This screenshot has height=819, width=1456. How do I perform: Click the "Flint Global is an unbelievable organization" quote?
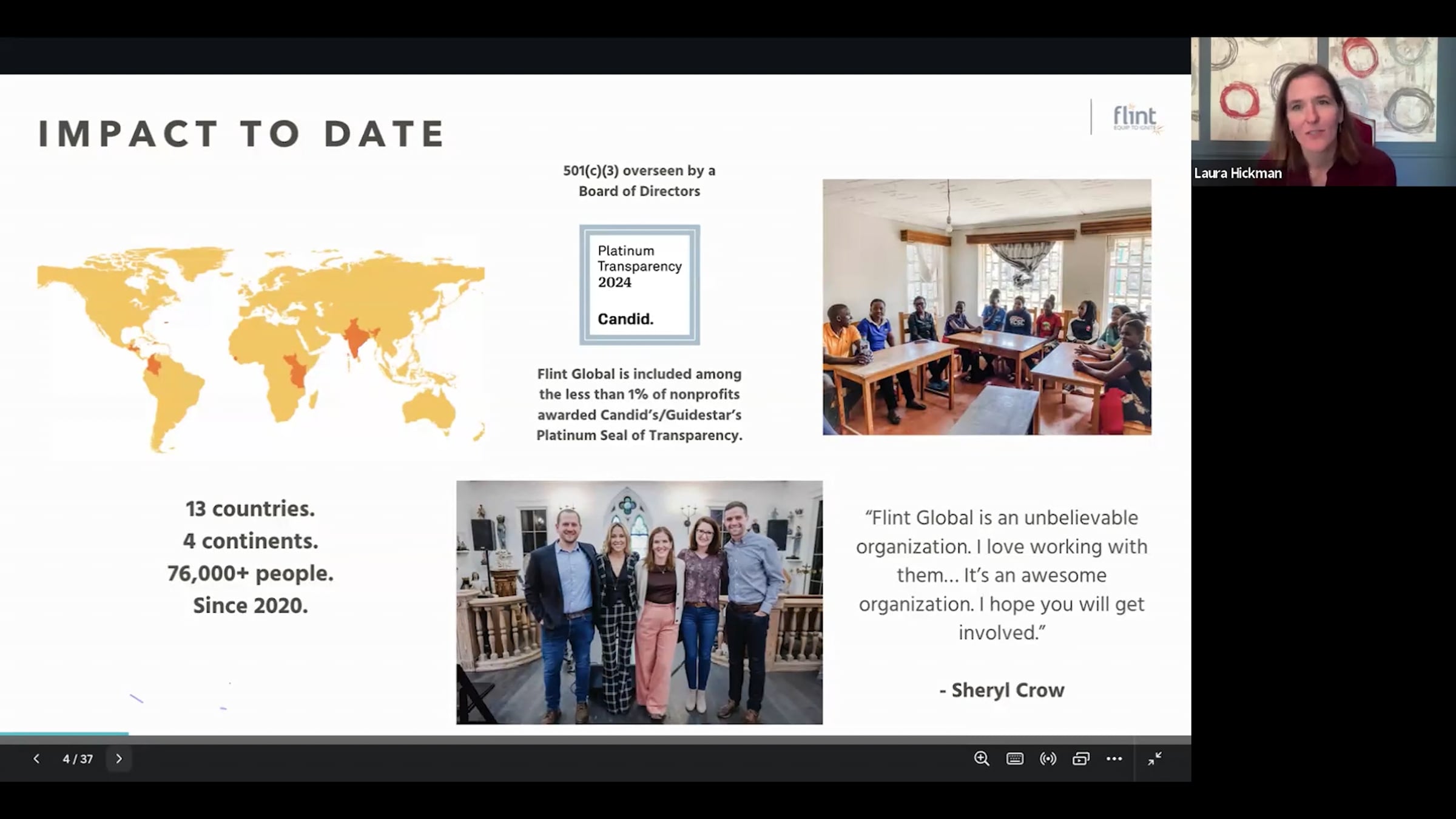tap(1002, 575)
